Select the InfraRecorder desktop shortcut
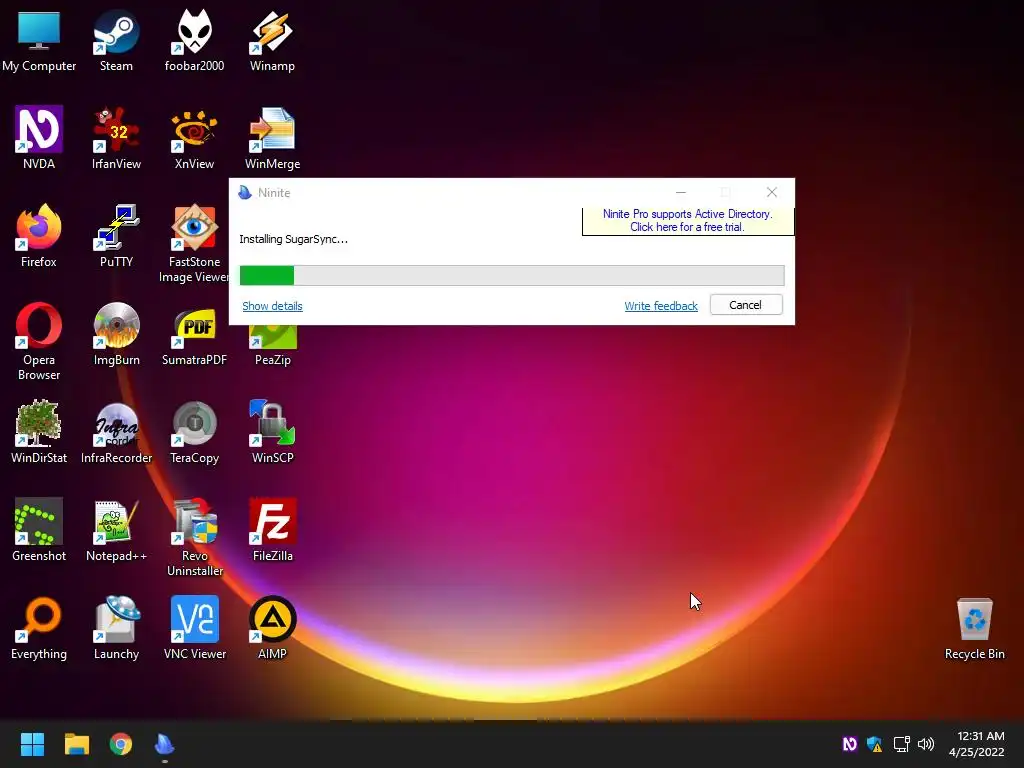Image resolution: width=1024 pixels, height=768 pixels. pyautogui.click(x=116, y=432)
